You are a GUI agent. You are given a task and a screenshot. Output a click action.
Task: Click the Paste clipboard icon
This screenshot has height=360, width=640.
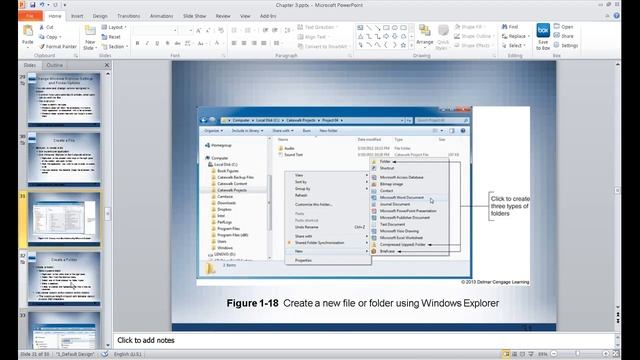[28, 31]
